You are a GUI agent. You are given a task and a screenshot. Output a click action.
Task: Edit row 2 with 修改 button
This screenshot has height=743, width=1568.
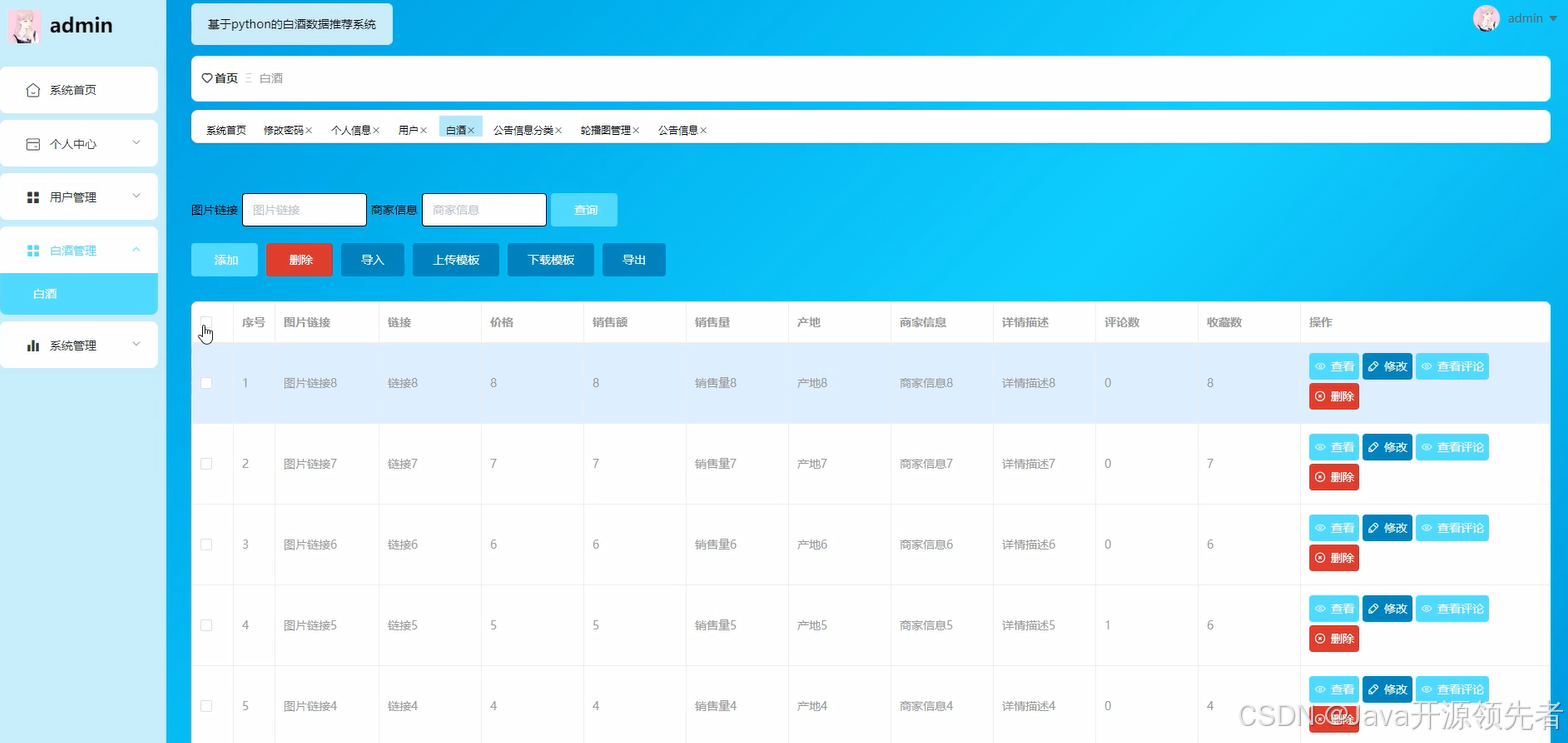click(x=1387, y=447)
